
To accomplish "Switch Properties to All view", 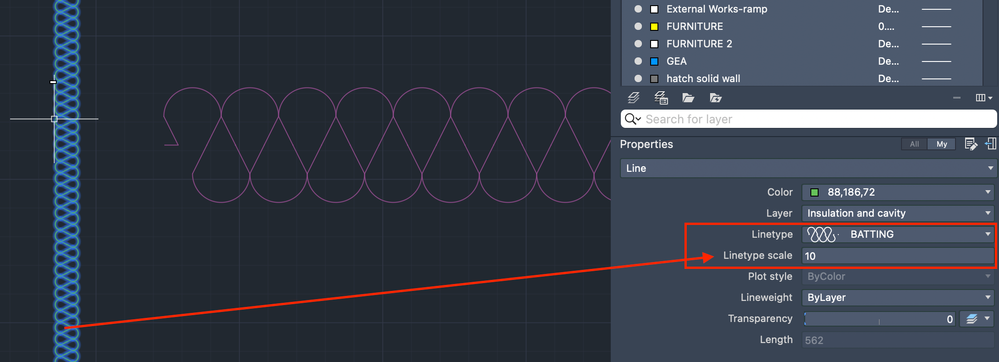I will click(914, 145).
